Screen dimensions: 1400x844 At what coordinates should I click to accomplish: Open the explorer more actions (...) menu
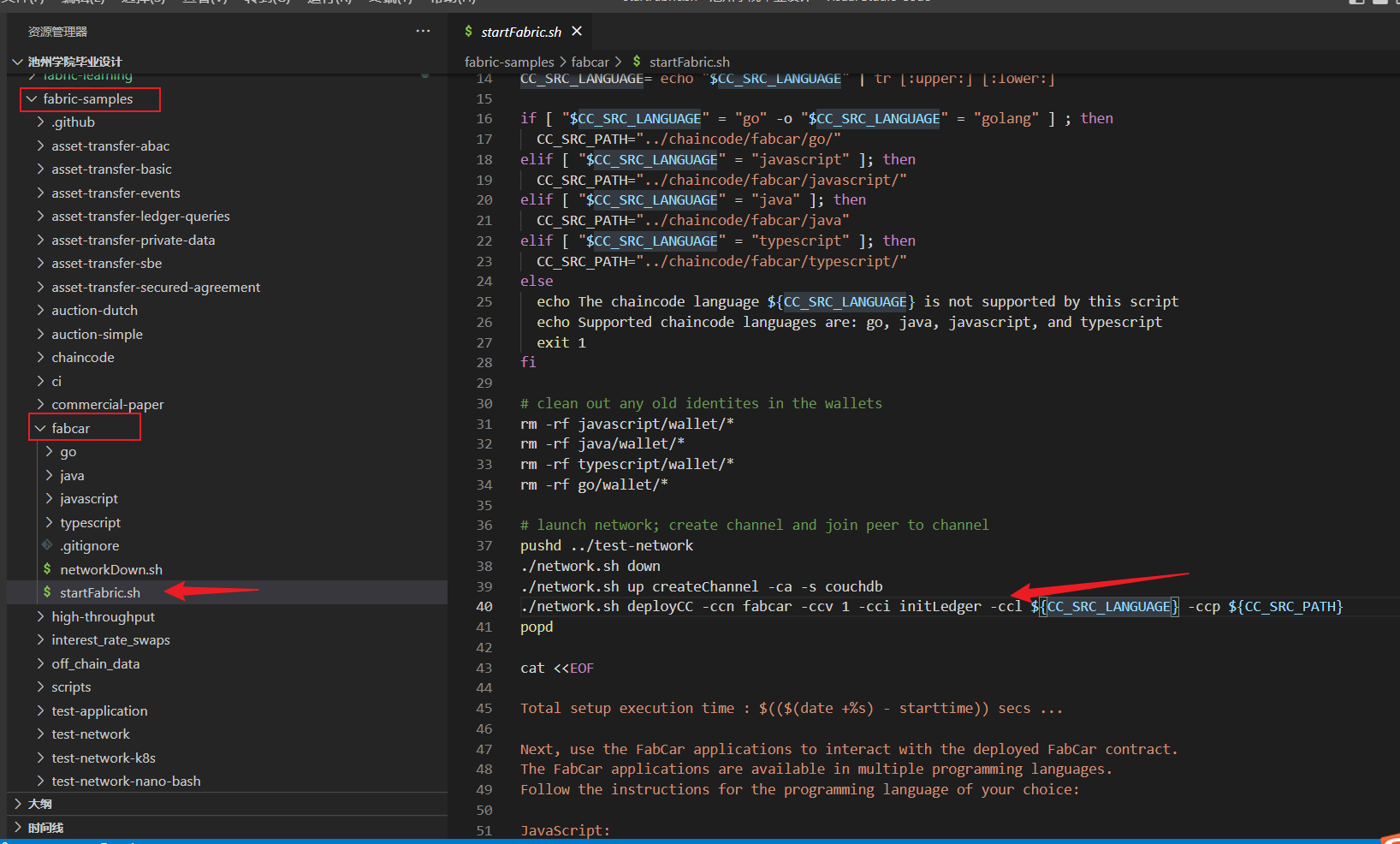tap(423, 31)
